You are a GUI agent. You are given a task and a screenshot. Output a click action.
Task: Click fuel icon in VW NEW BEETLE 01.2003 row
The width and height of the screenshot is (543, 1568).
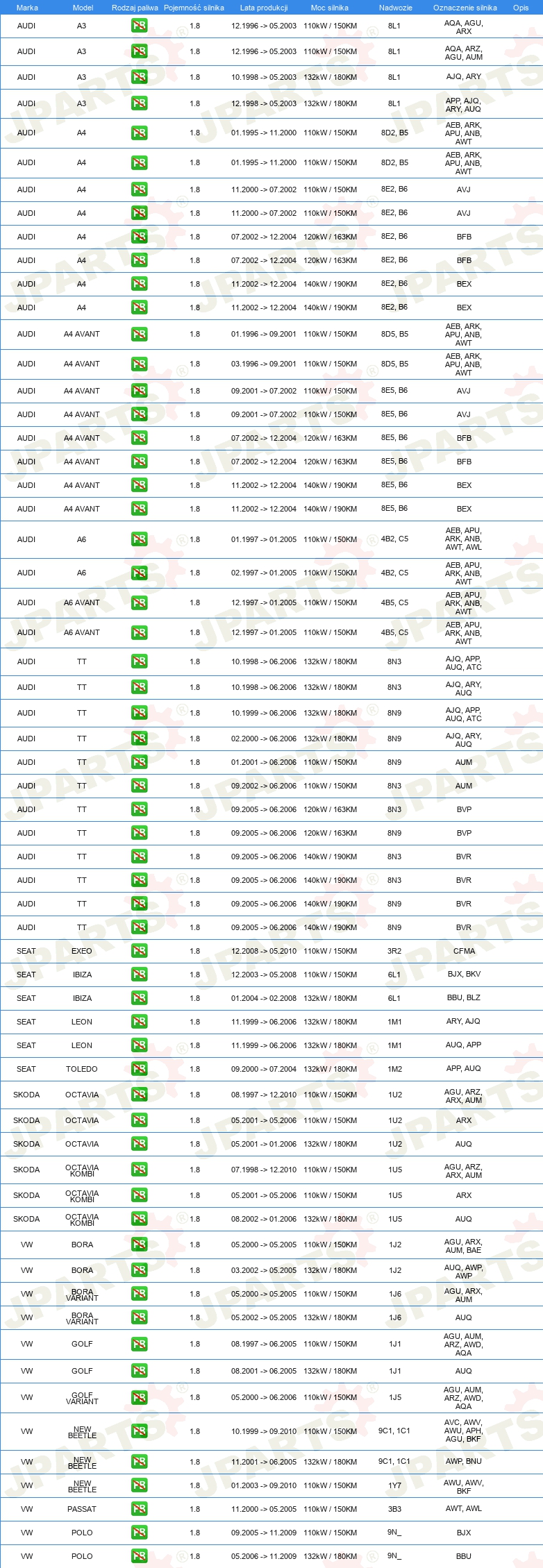tap(139, 1485)
